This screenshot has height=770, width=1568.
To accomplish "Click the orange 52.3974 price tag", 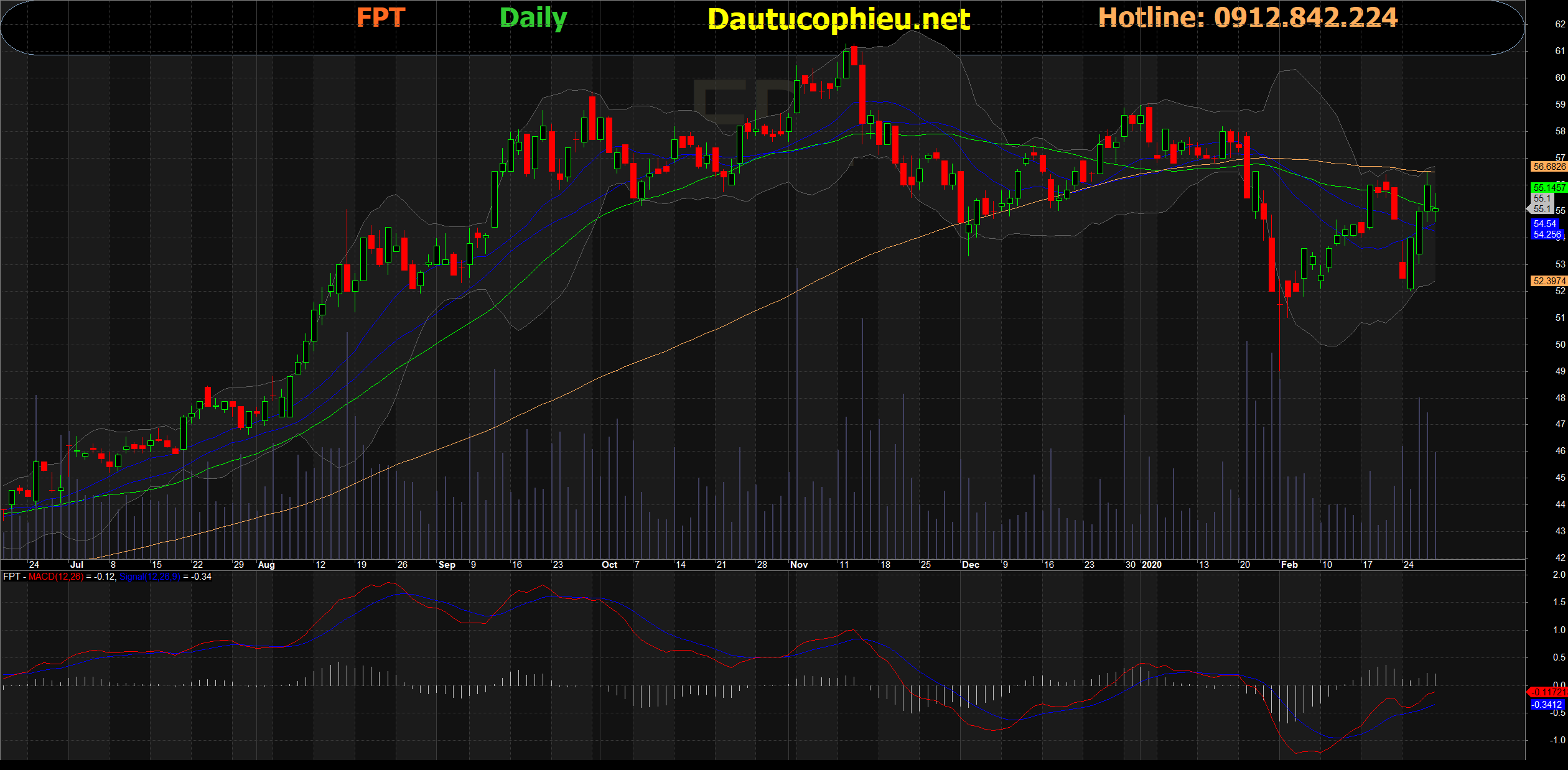I will point(1548,281).
